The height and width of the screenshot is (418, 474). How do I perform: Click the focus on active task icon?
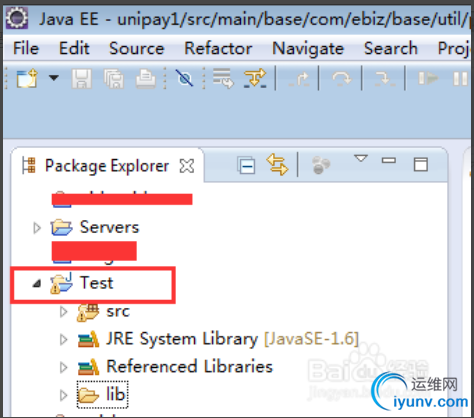point(321,165)
